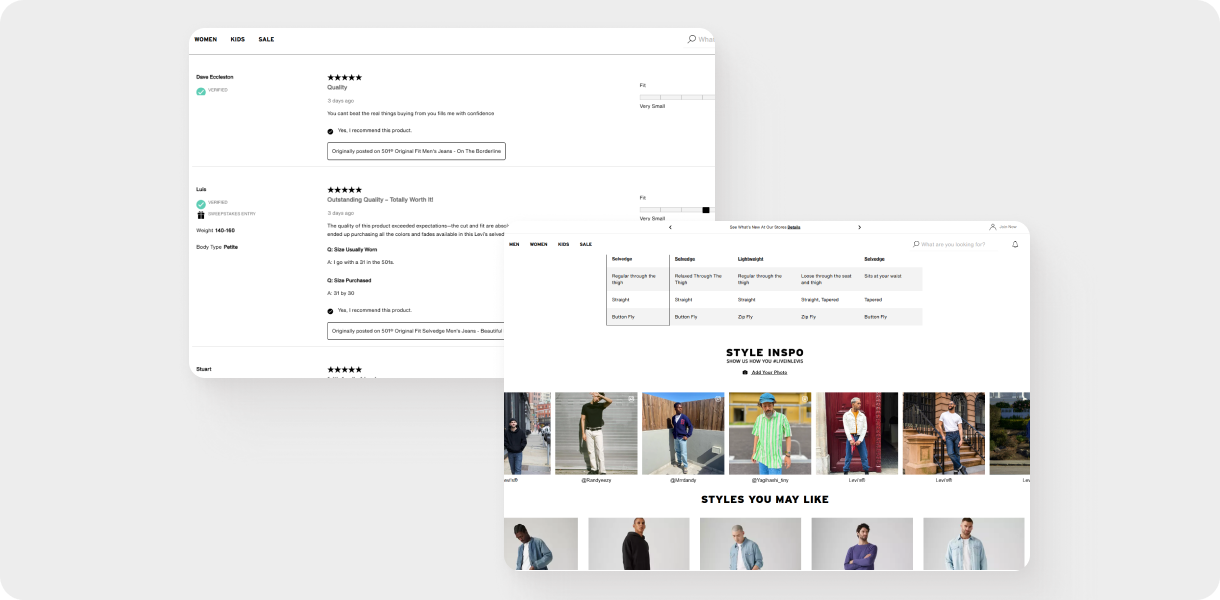Screen dimensions: 1220x600
Task: Click the 'Relaxed Through The Thigh' table cell
Action: pos(700,279)
